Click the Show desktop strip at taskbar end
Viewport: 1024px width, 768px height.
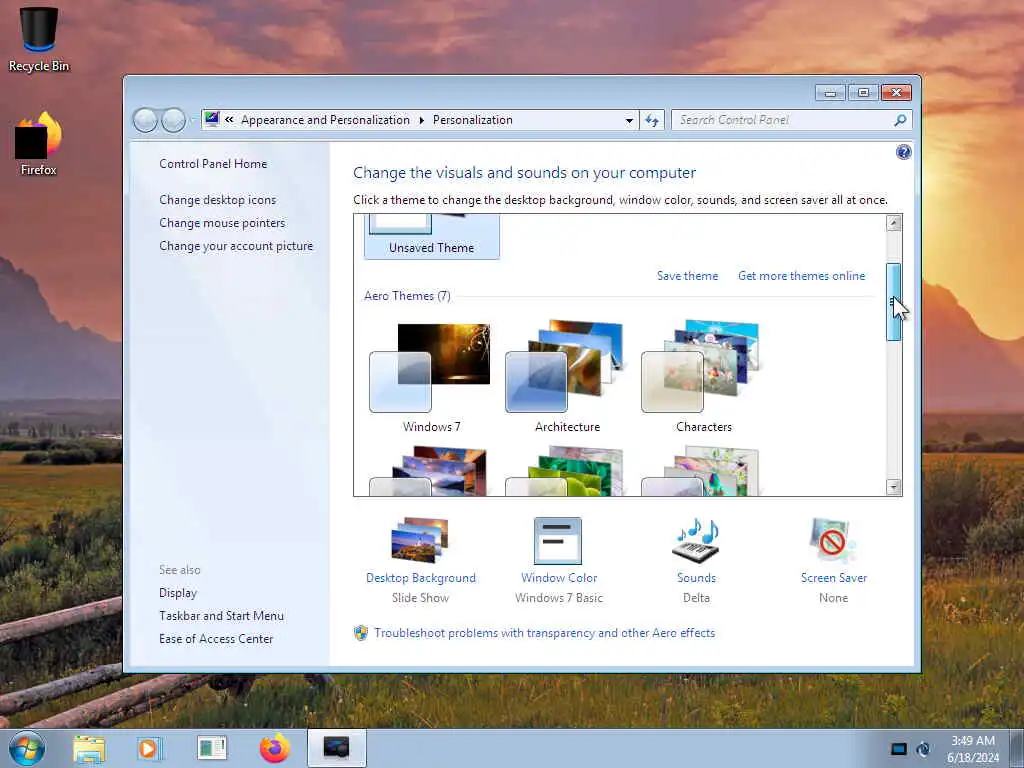1016,748
